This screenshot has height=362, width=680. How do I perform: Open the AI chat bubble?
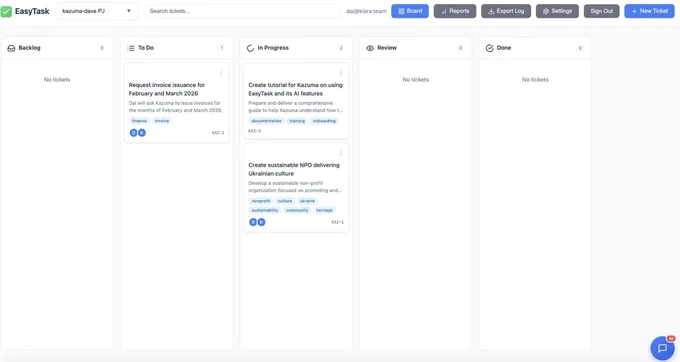click(x=662, y=348)
